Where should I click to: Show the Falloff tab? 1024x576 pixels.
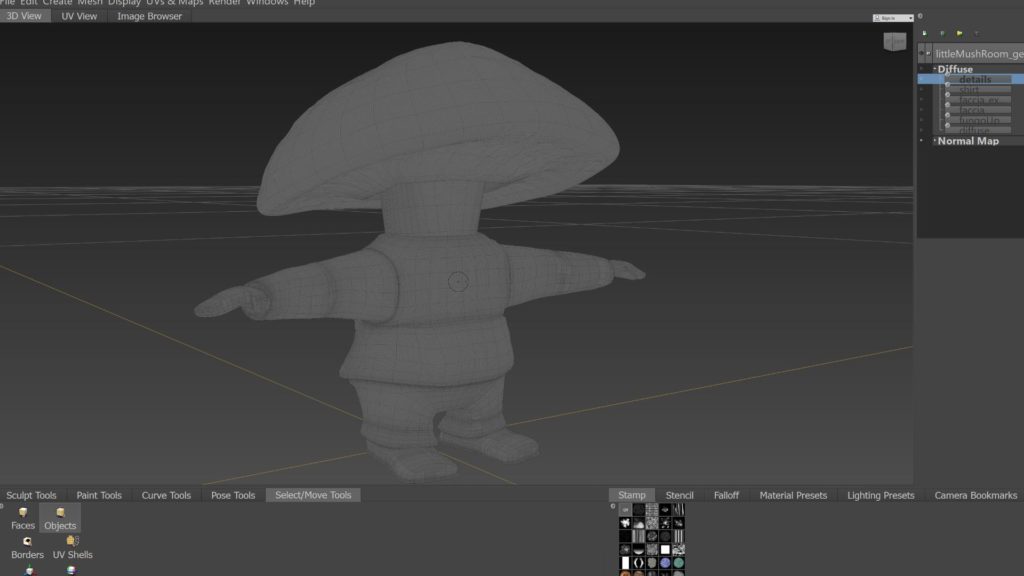coord(726,495)
